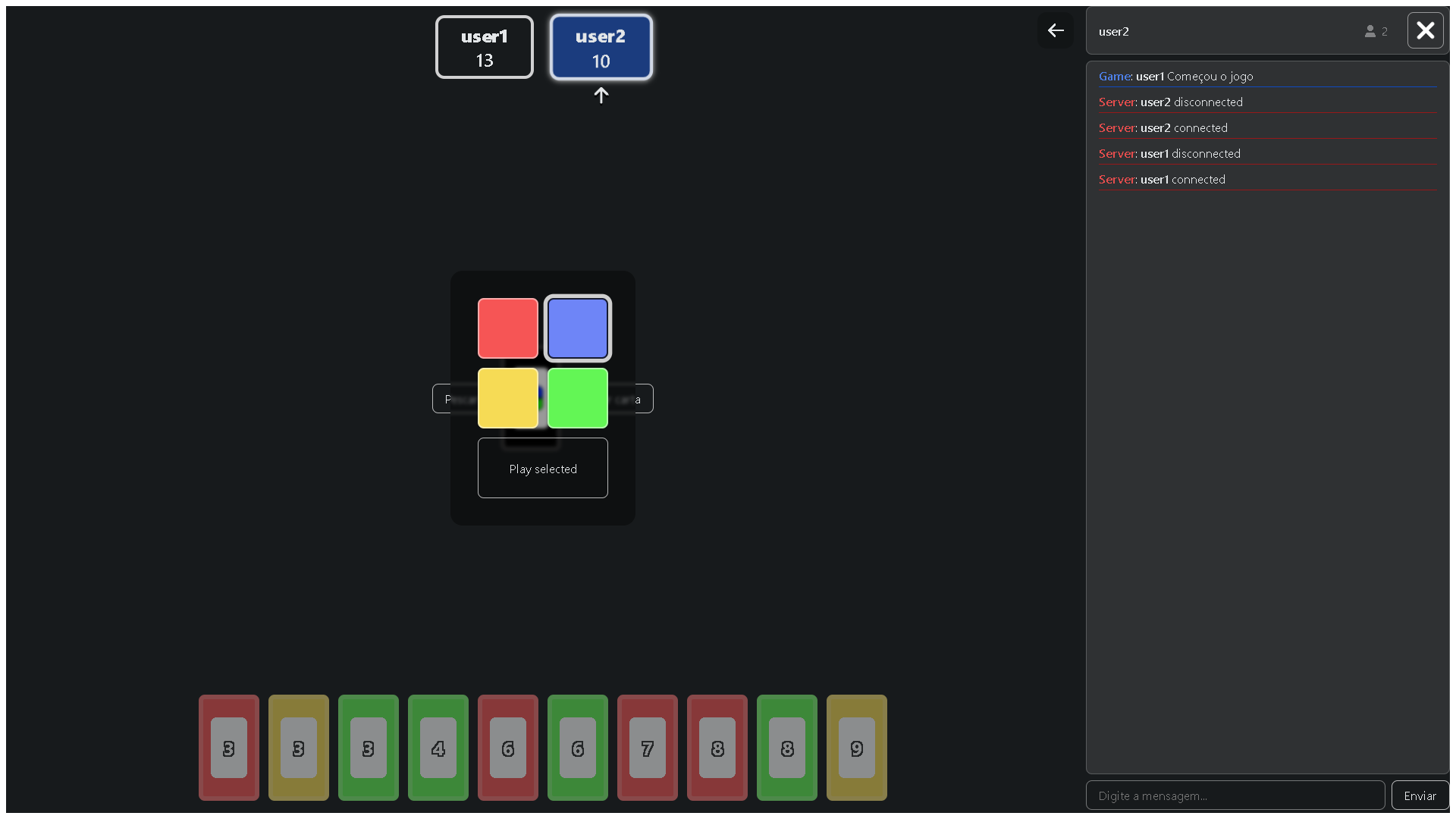Select the yellow 3 card
Viewport: 1456px width, 819px height.
(298, 748)
